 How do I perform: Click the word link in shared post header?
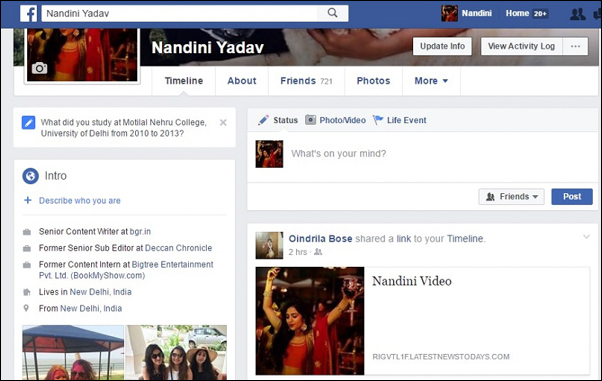(404, 239)
